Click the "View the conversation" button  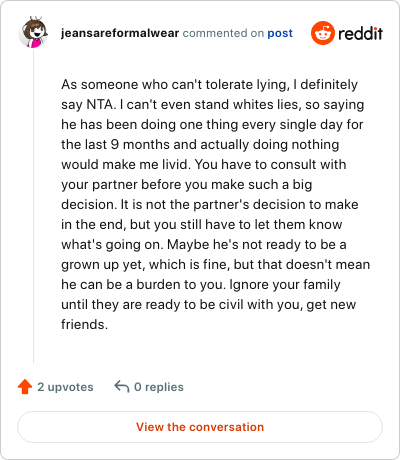pyautogui.click(x=200, y=427)
